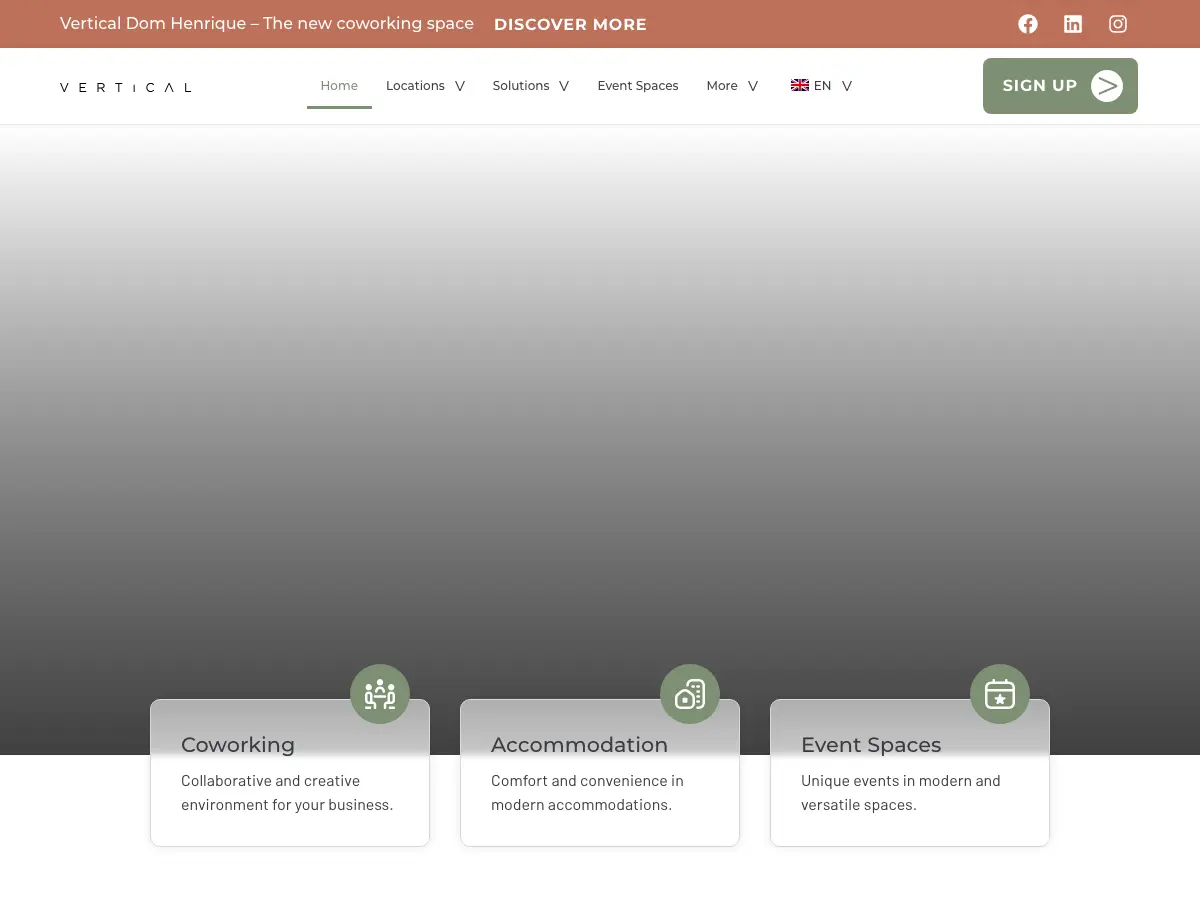Click the Coworking people icon
The height and width of the screenshot is (900, 1200).
[380, 694]
